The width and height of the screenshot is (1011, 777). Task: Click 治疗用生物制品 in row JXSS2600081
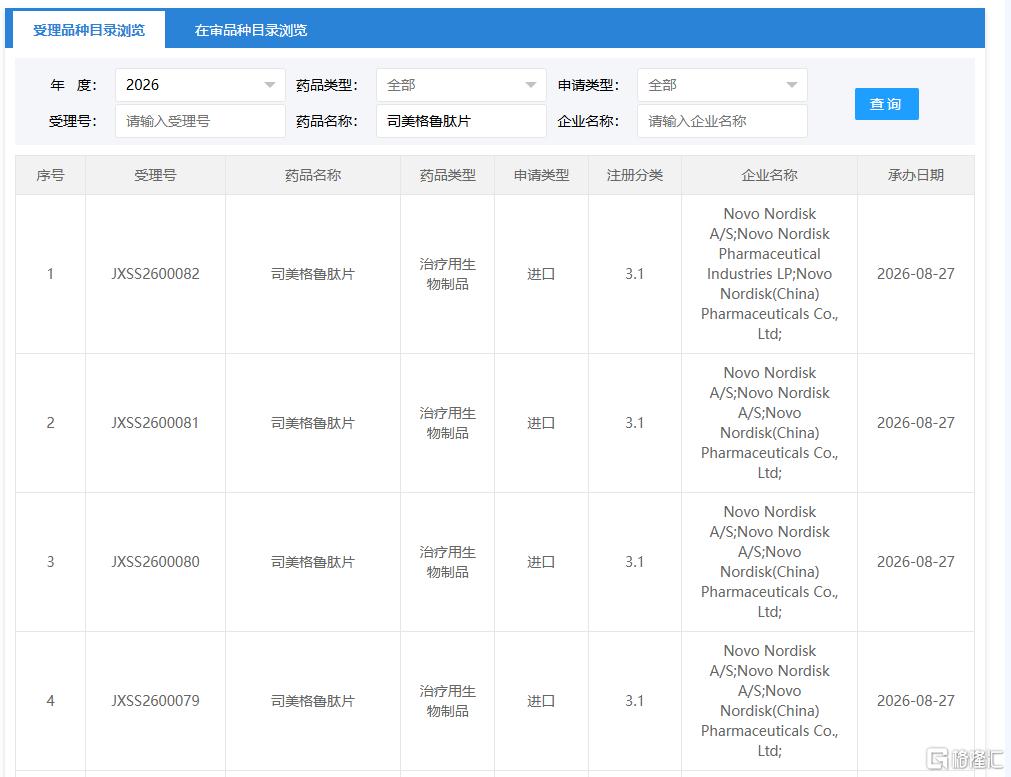click(447, 423)
